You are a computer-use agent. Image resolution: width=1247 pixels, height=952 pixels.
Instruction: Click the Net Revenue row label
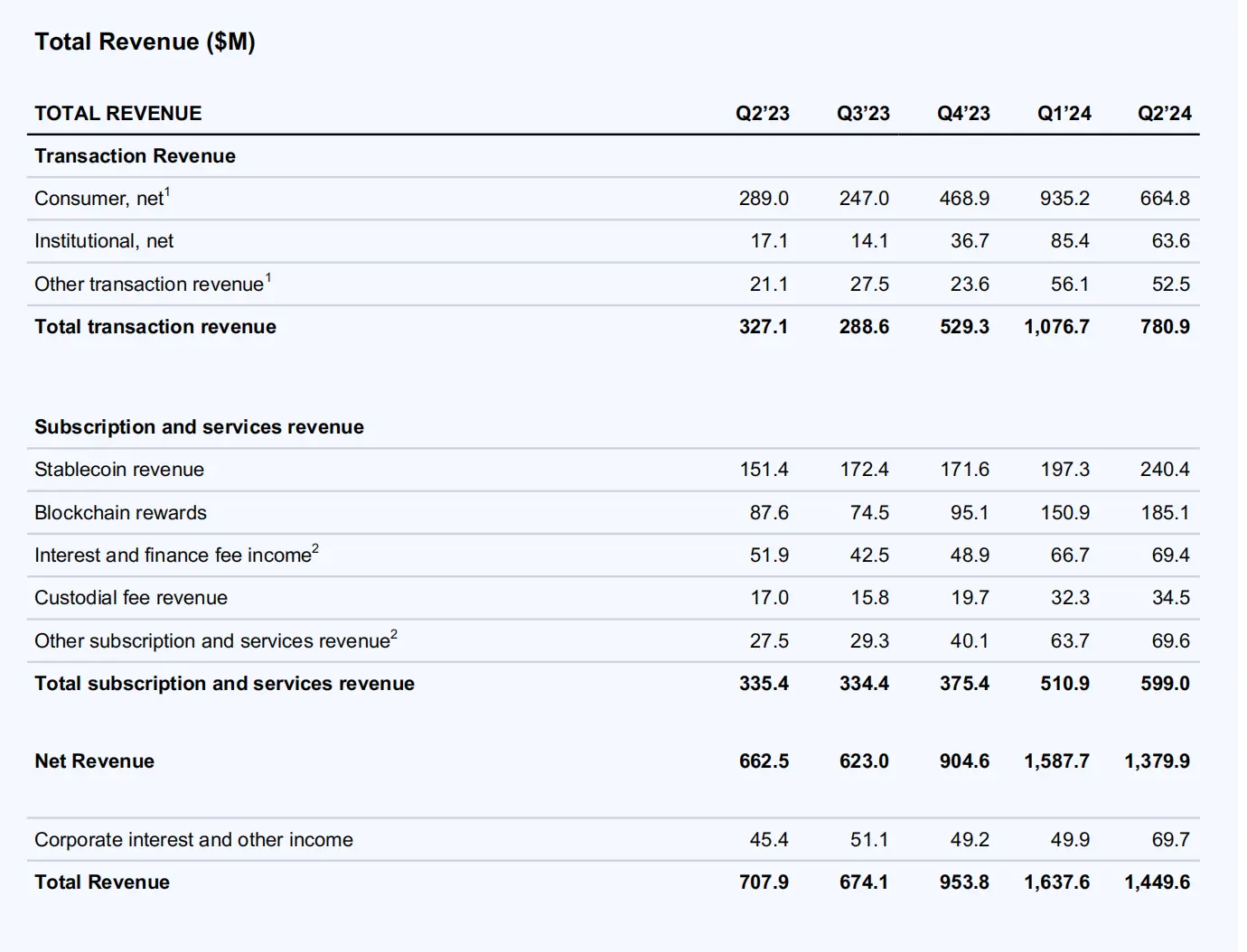(x=94, y=761)
